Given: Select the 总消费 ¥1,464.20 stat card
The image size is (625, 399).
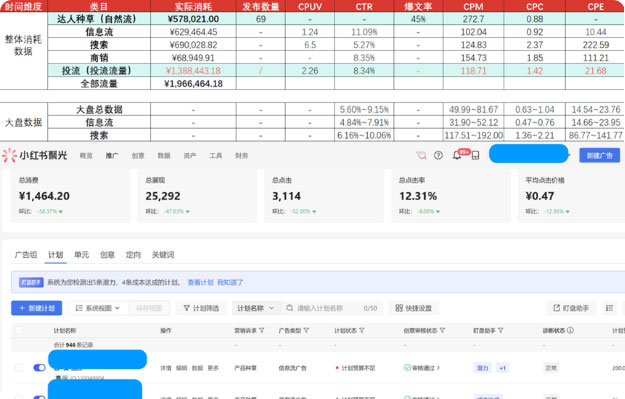Looking at the screenshot, I should click(71, 195).
